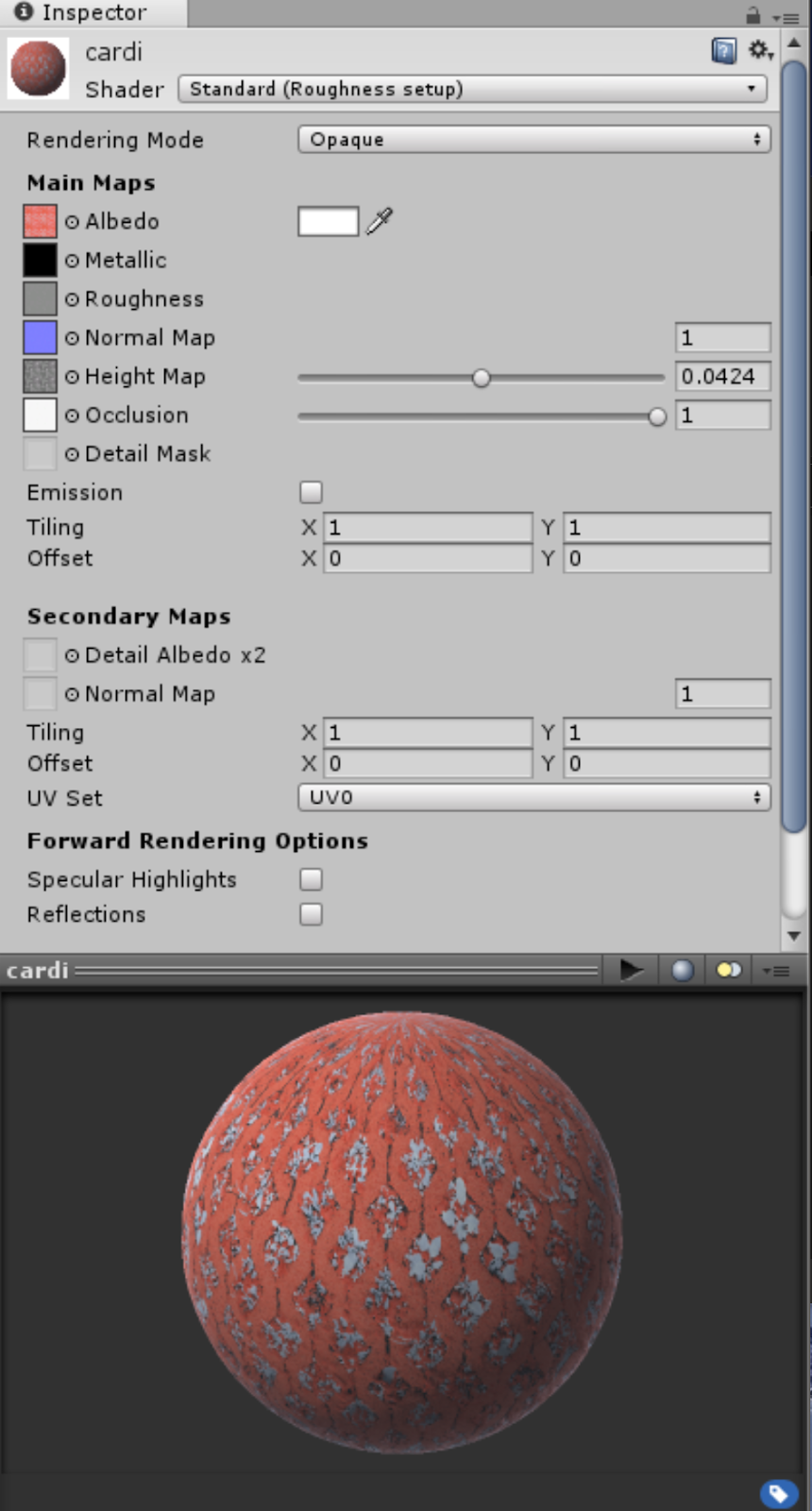Screen dimensions: 812x1511
Task: Click the cardi material thumbnail icon
Action: [39, 68]
